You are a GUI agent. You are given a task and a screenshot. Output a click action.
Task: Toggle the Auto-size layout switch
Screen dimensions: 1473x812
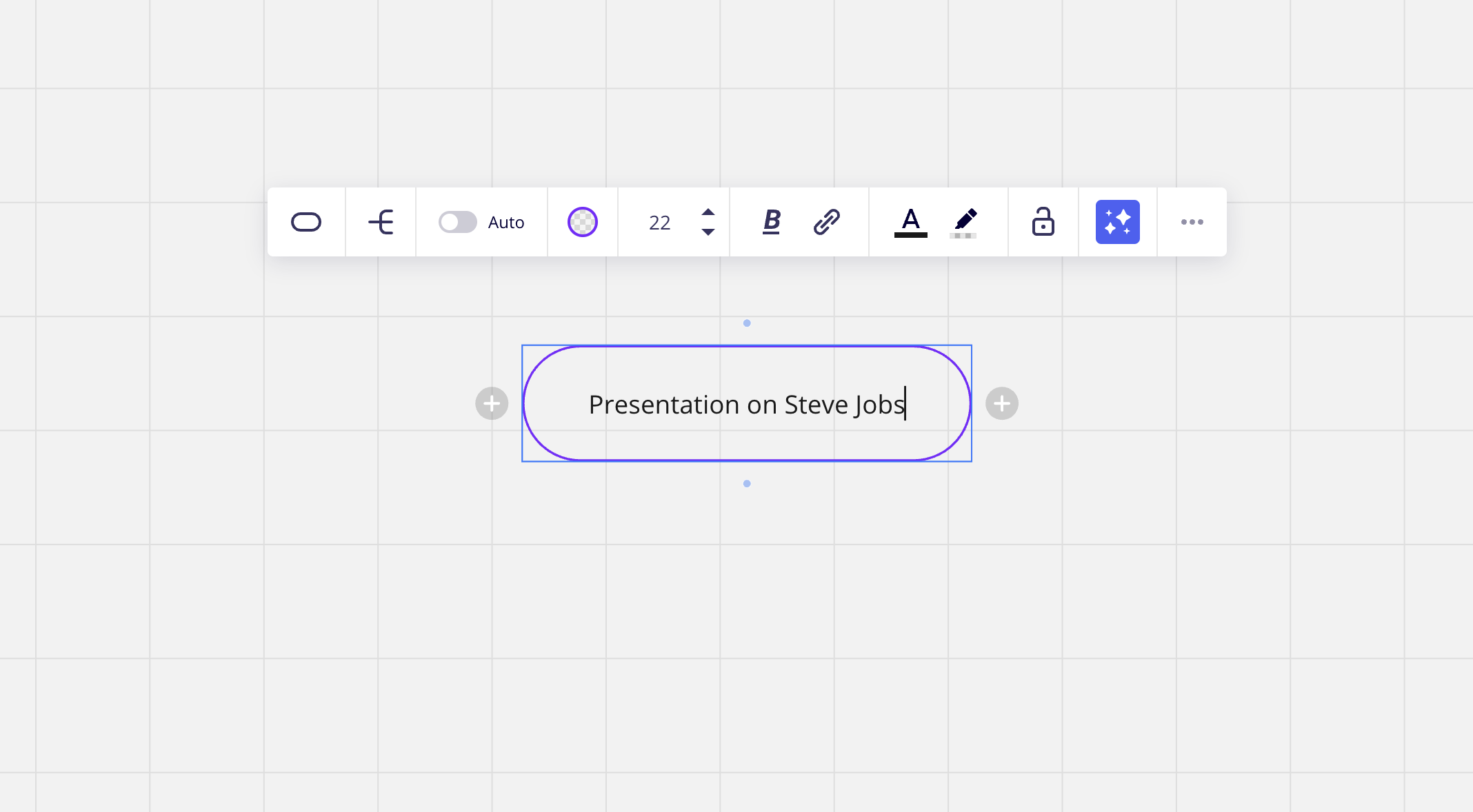[x=457, y=222]
